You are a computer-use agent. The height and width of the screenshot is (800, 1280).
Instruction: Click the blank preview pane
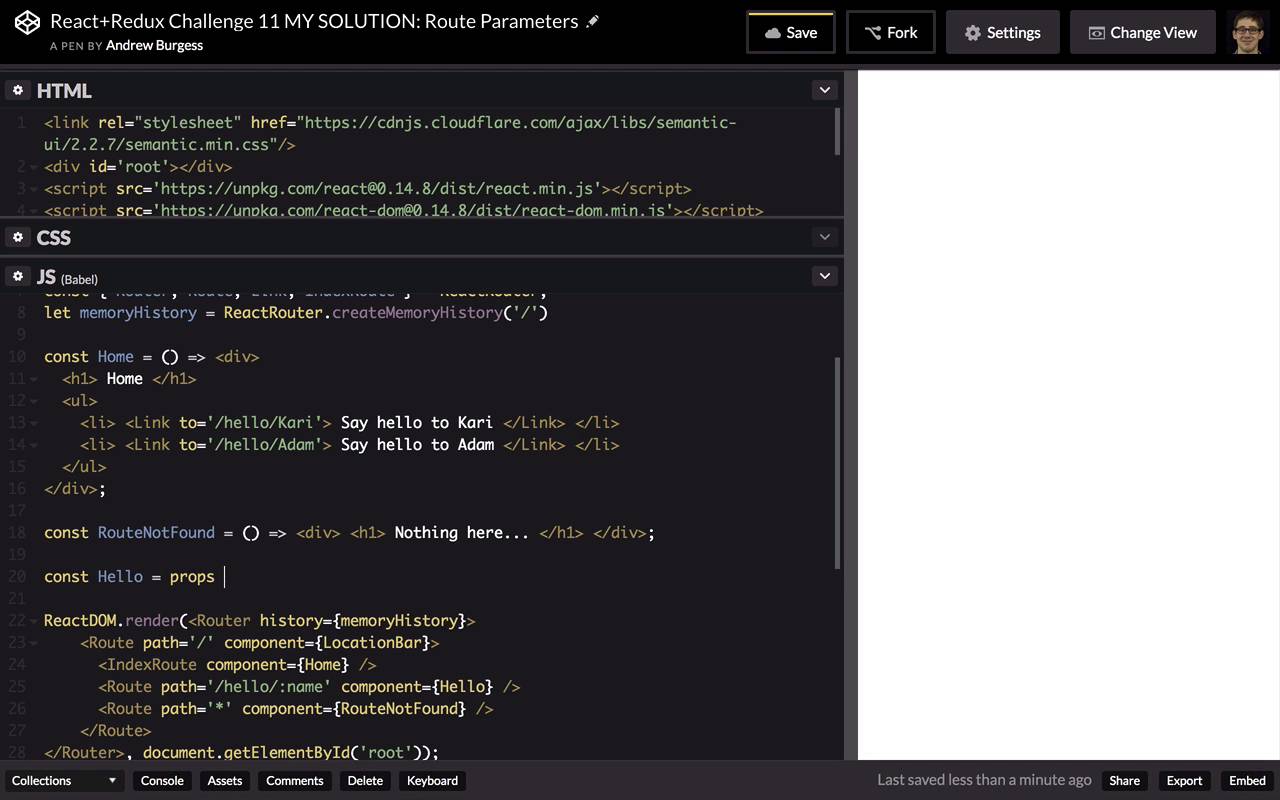pos(1069,415)
